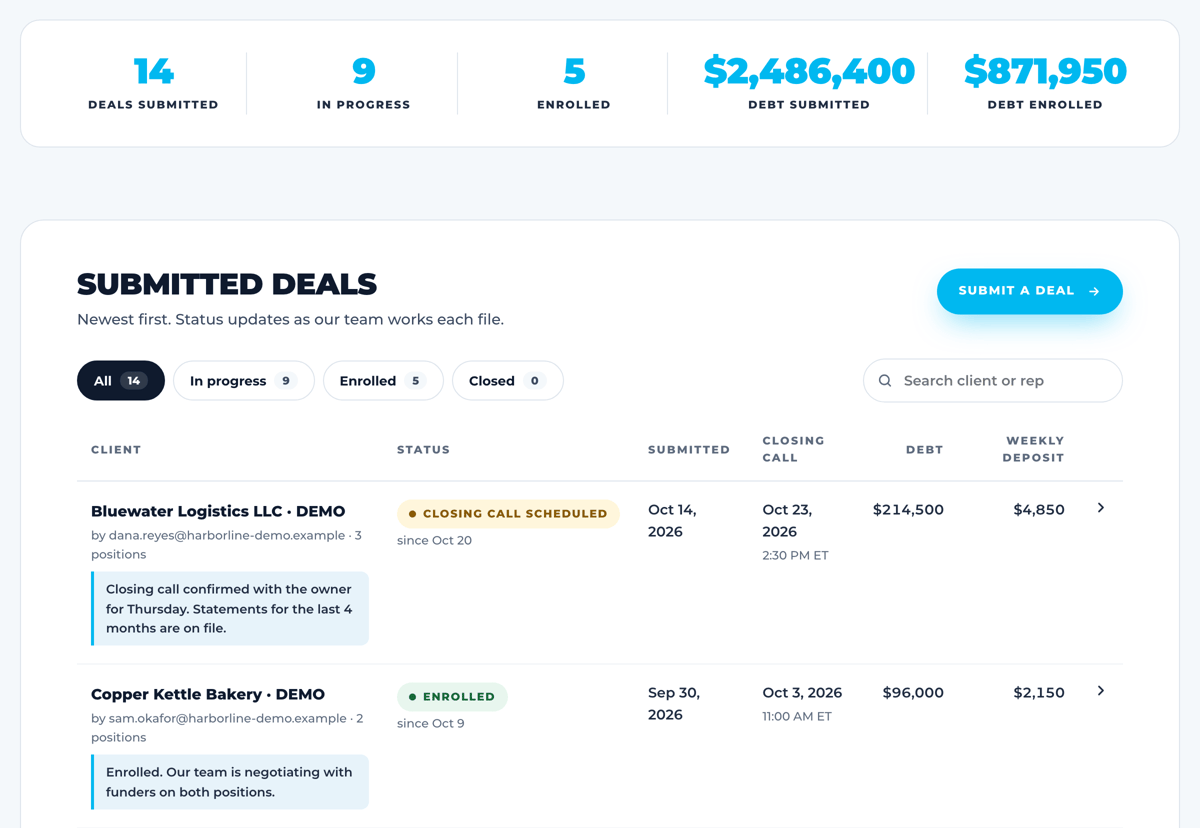Click the $96,000 debt value
Image resolution: width=1200 pixels, height=828 pixels.
[x=913, y=693]
